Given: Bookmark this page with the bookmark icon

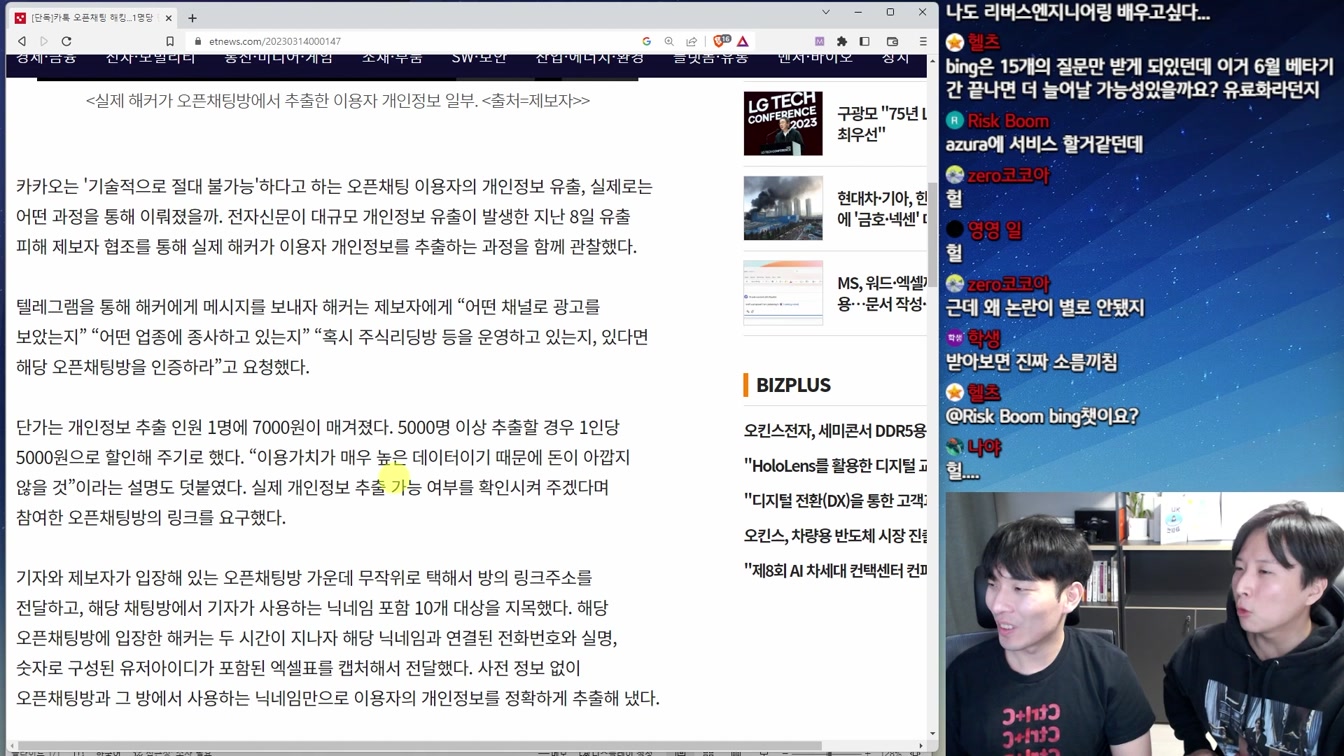Looking at the screenshot, I should pos(170,41).
